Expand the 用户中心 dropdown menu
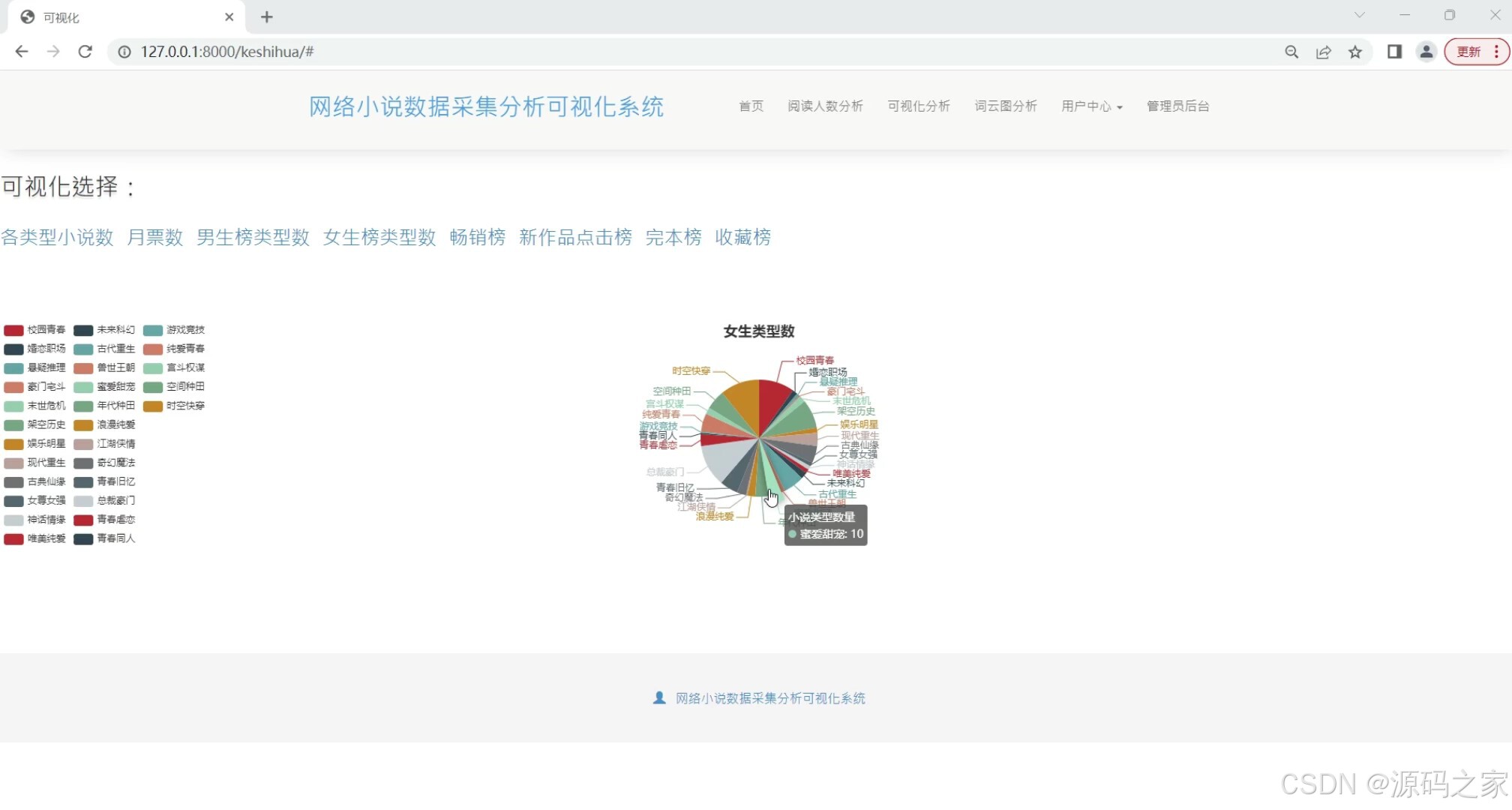This screenshot has width=1512, height=810. point(1091,106)
